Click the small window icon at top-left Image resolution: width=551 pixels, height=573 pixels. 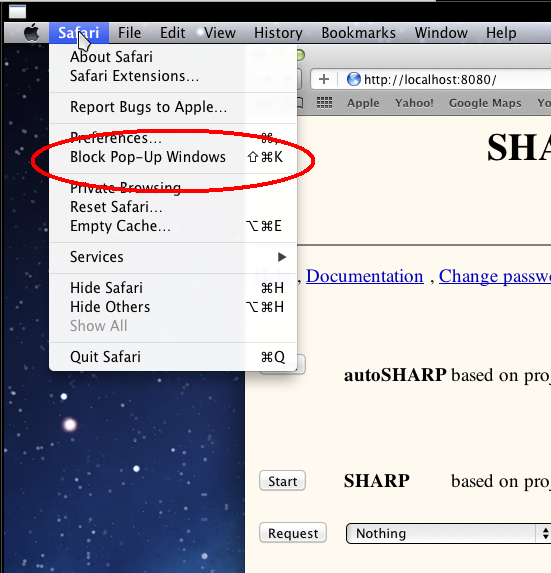point(17,11)
